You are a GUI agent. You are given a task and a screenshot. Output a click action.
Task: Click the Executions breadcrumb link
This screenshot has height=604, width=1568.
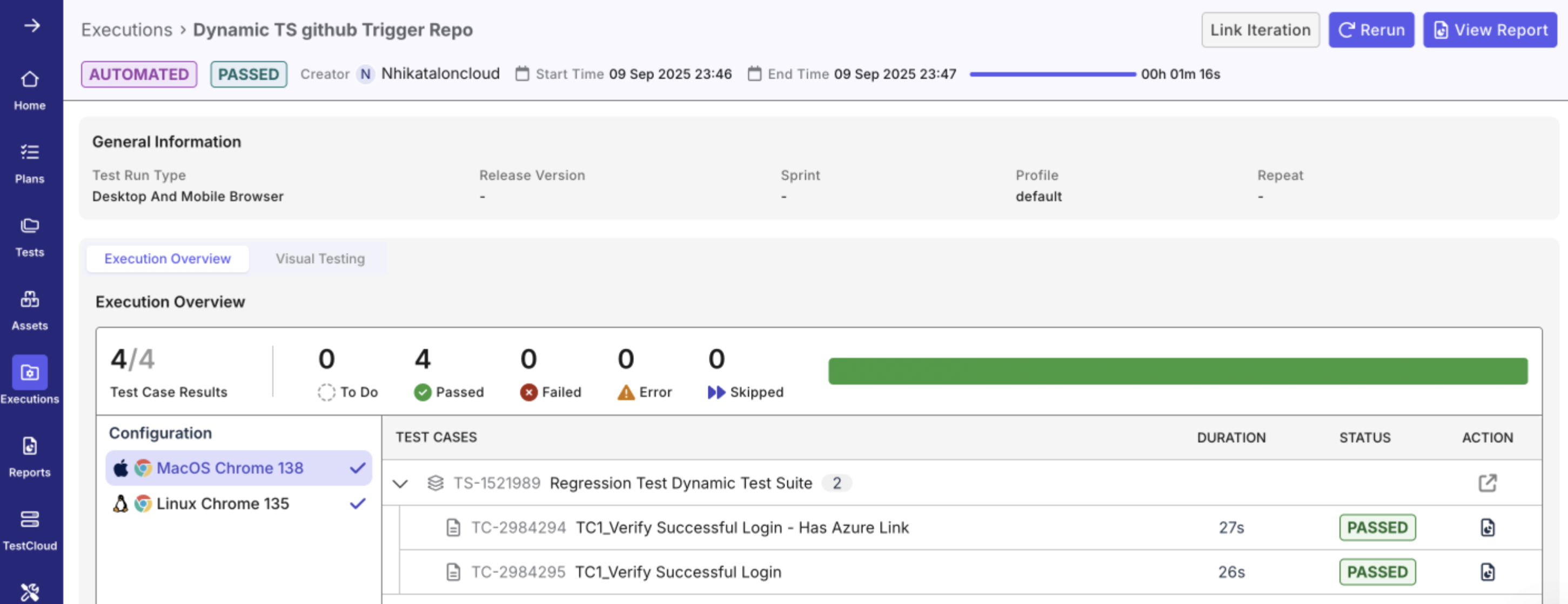coord(126,30)
